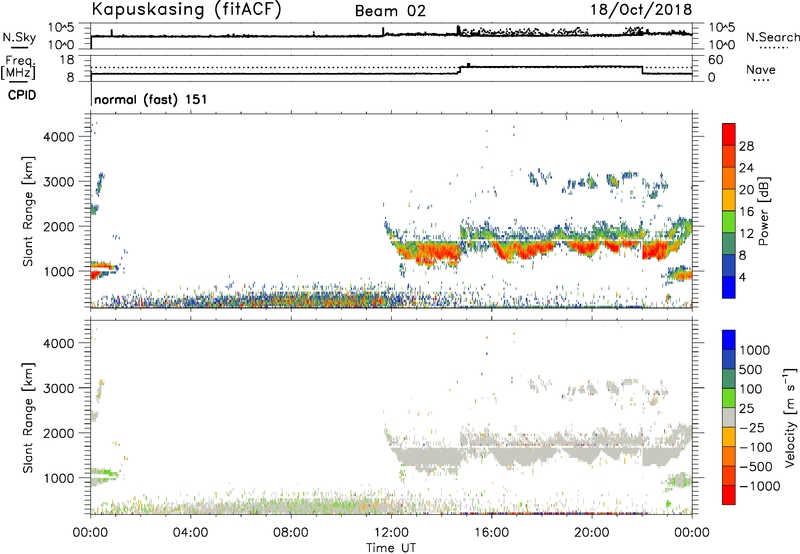Click the normal (fast) 151 mode text
Image resolution: width=800 pixels, height=554 pixels.
[x=151, y=99]
